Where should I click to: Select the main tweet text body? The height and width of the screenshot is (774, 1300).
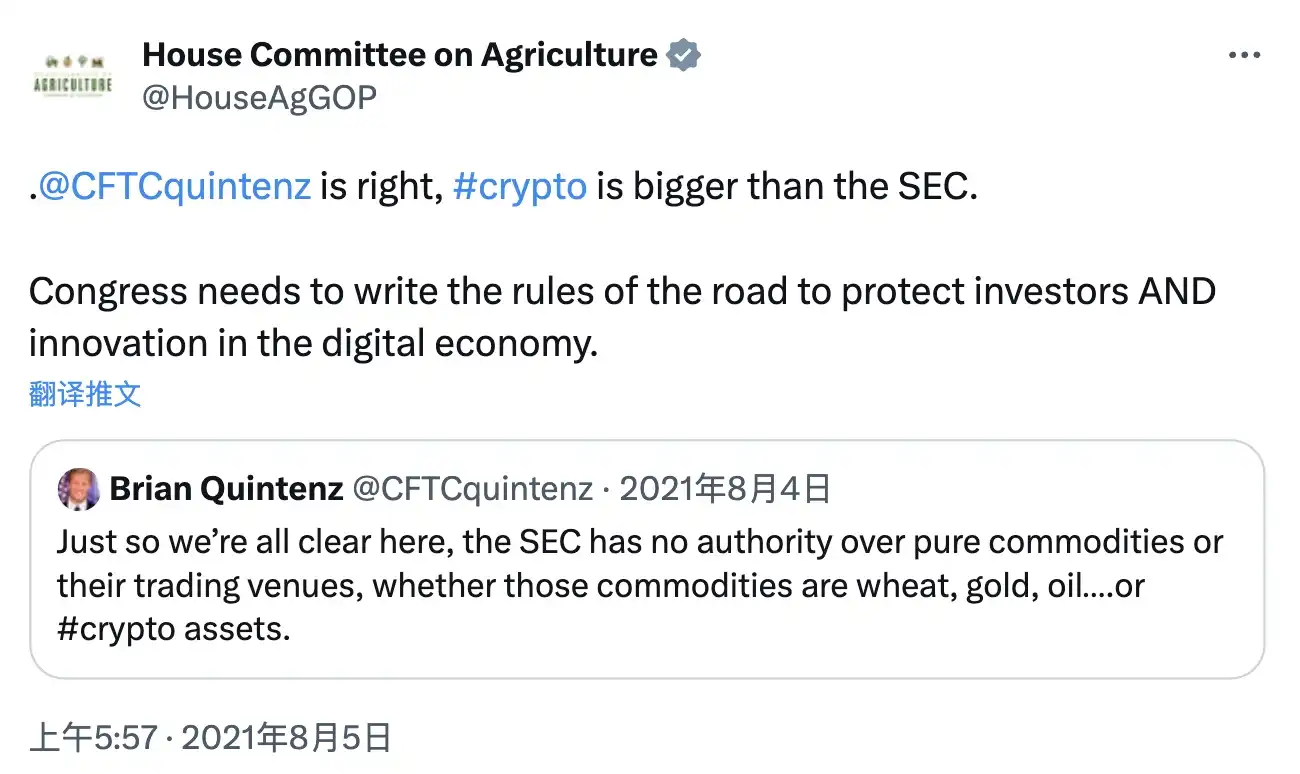[x=620, y=290]
